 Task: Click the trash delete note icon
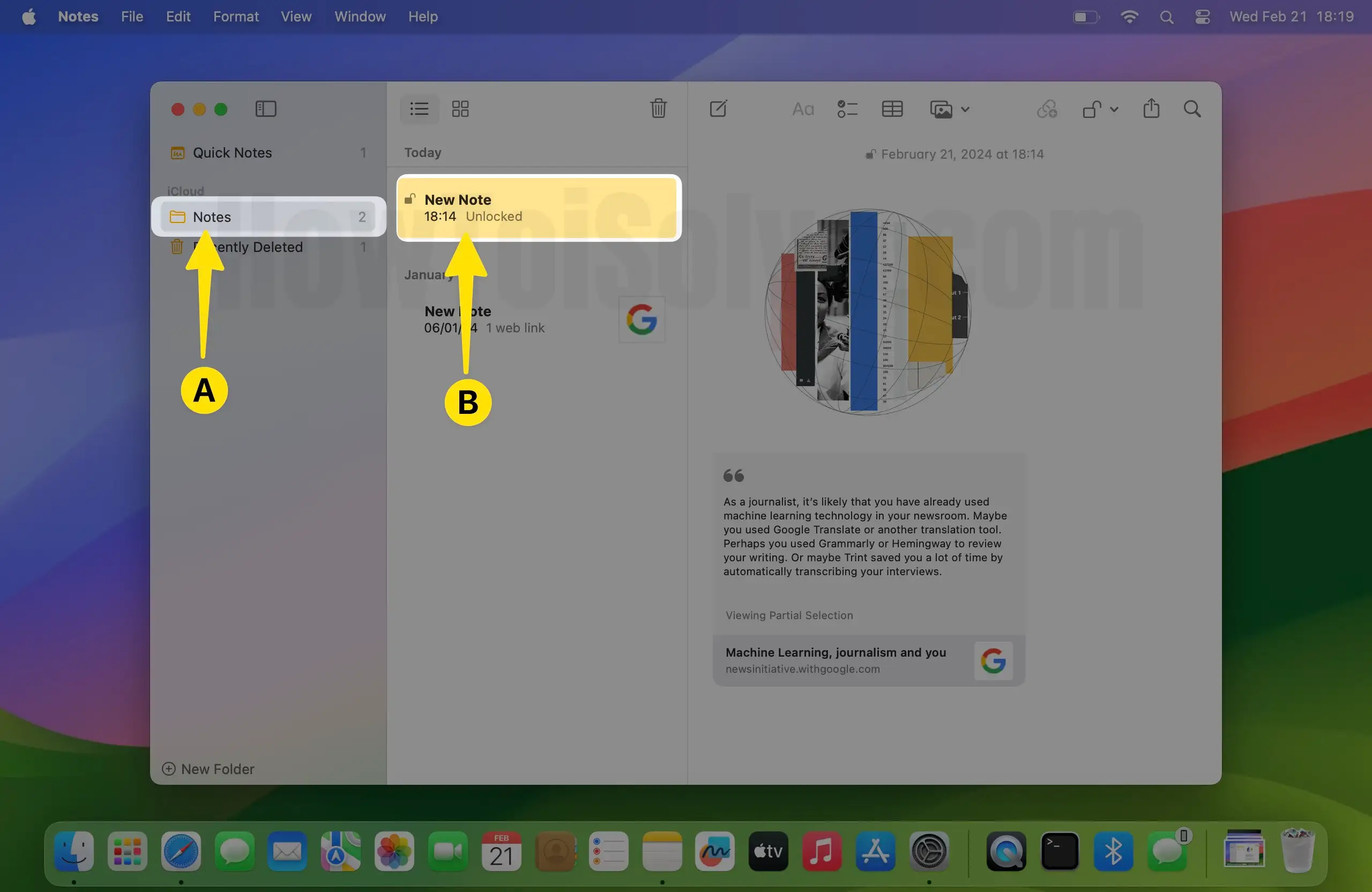[658, 108]
